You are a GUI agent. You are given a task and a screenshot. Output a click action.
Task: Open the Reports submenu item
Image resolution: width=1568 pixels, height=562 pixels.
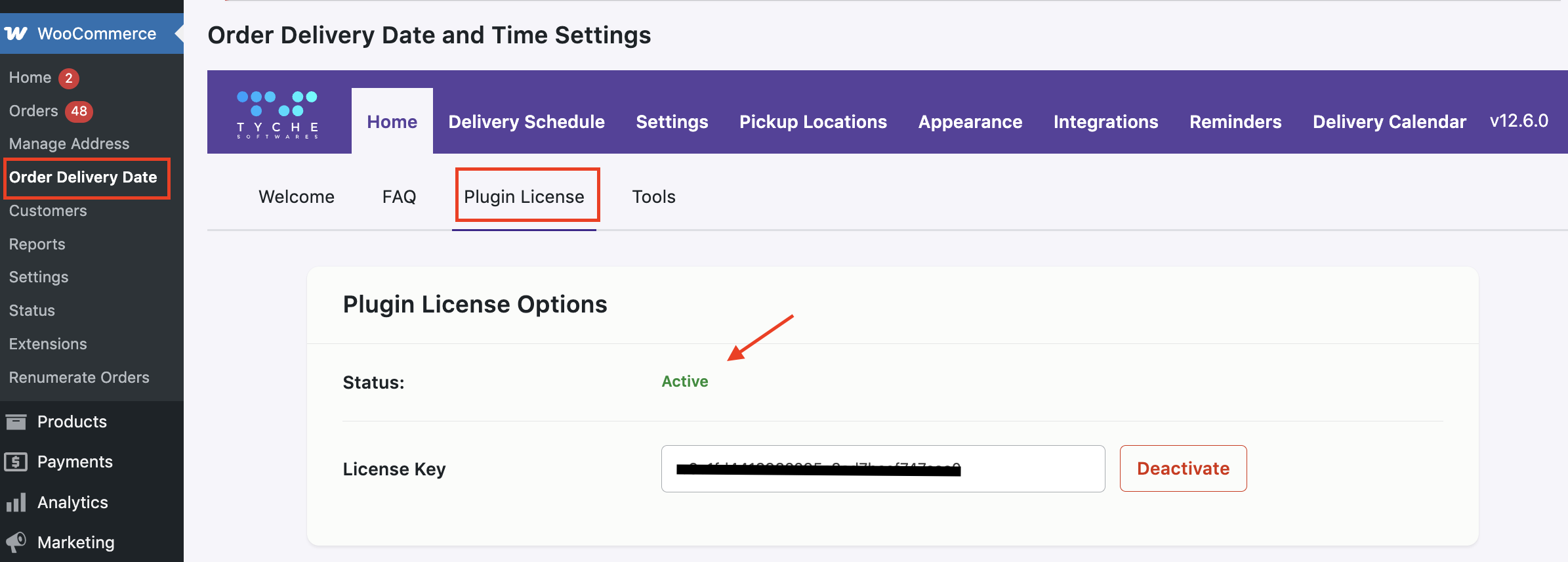[37, 244]
